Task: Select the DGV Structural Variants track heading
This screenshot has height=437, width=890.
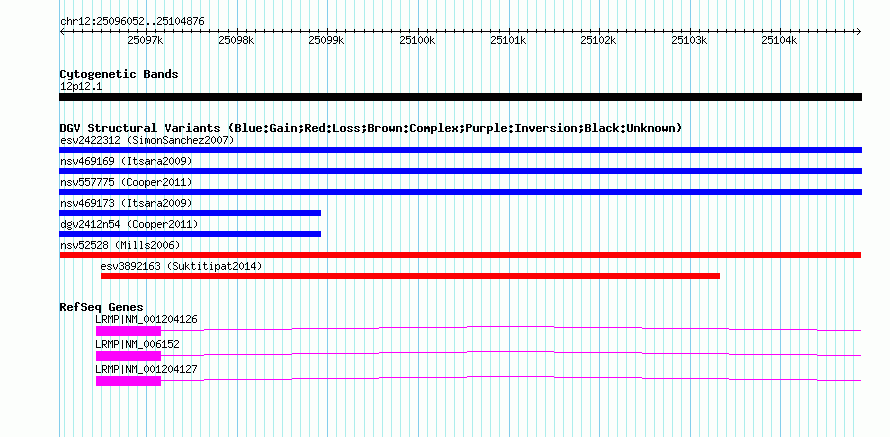Action: pos(371,128)
